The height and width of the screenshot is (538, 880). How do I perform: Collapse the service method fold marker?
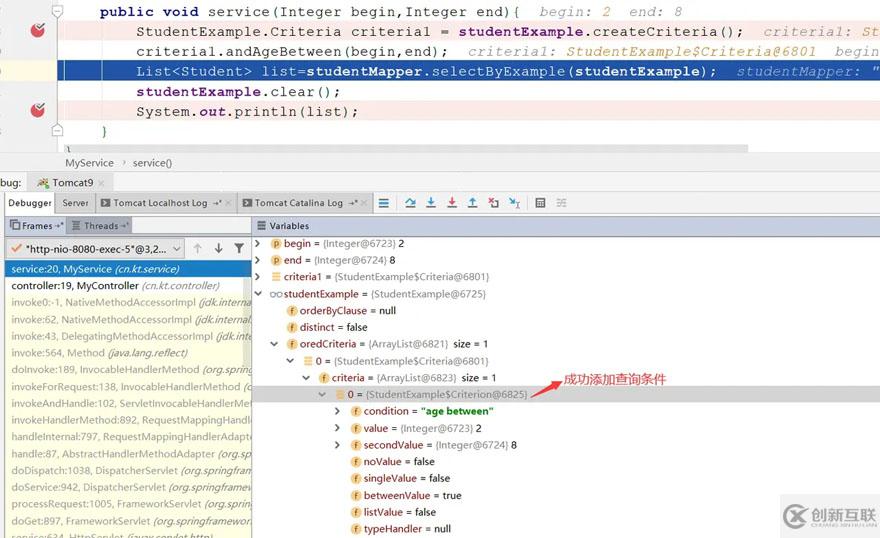pyautogui.click(x=57, y=11)
